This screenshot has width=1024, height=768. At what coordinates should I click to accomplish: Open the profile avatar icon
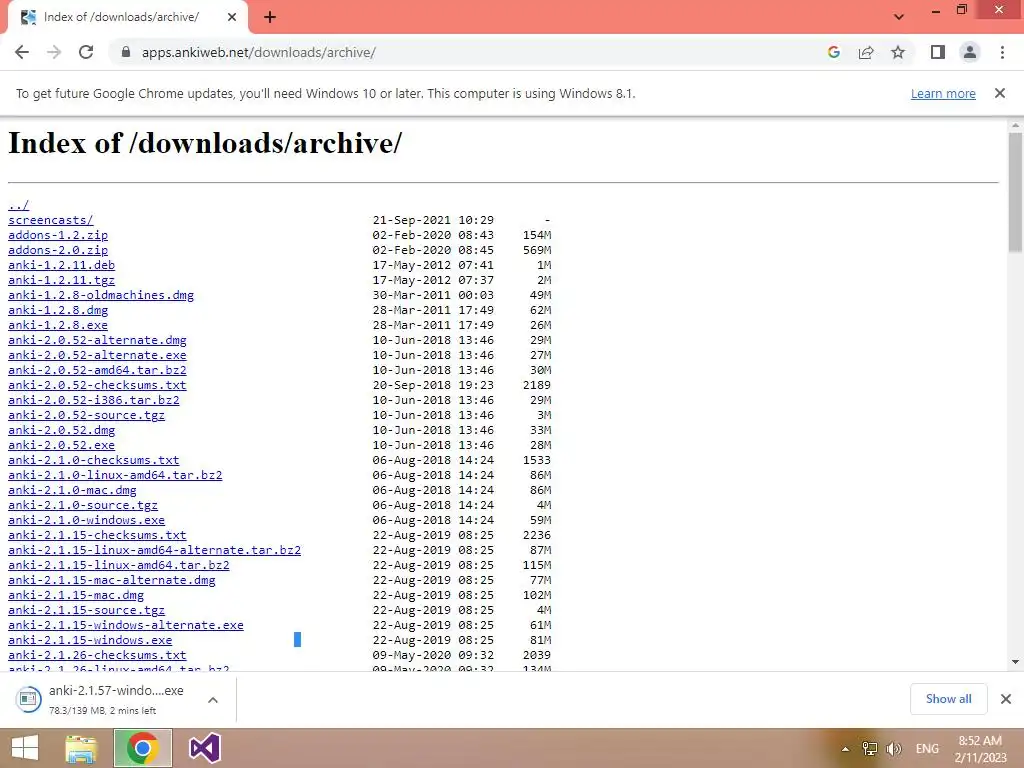(x=970, y=52)
